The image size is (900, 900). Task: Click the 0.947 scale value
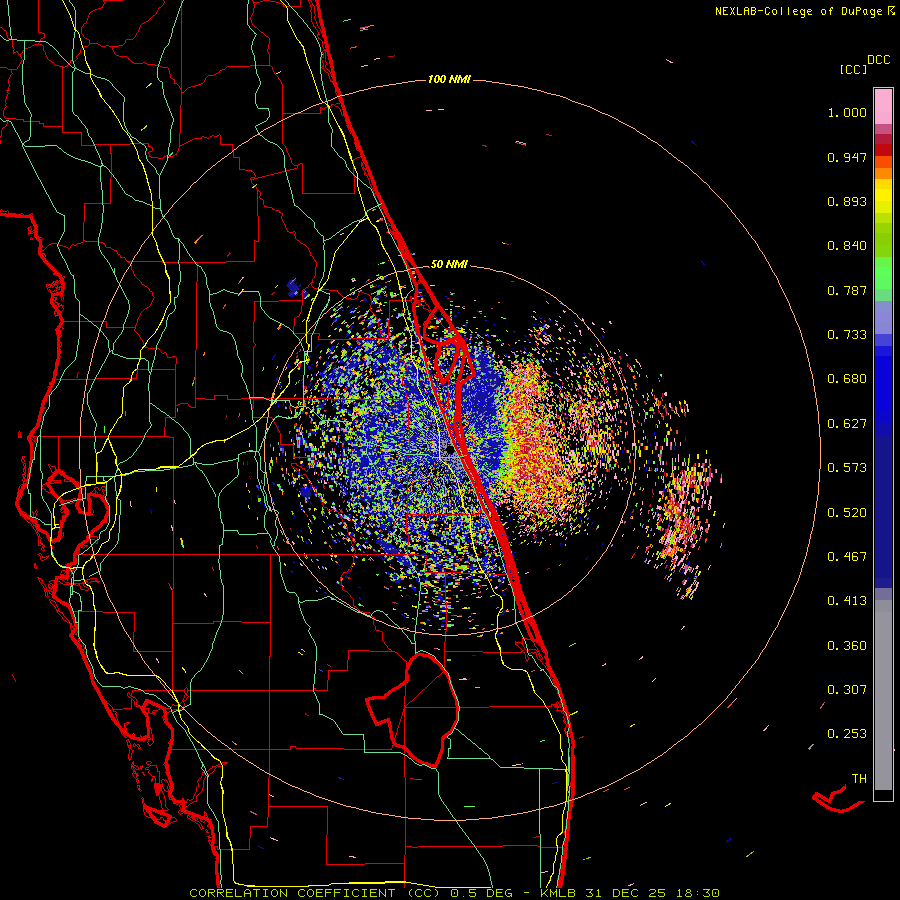click(x=847, y=157)
